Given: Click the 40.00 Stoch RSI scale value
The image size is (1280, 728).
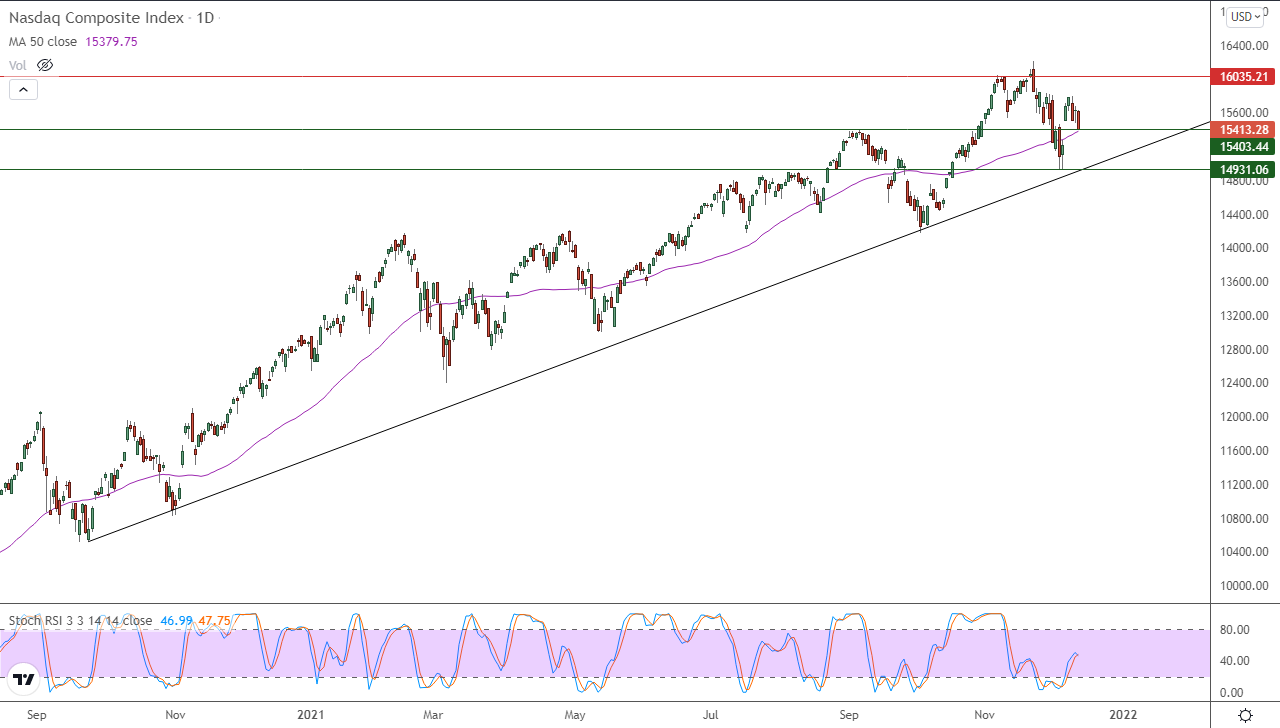Looking at the screenshot, I should click(1234, 660).
